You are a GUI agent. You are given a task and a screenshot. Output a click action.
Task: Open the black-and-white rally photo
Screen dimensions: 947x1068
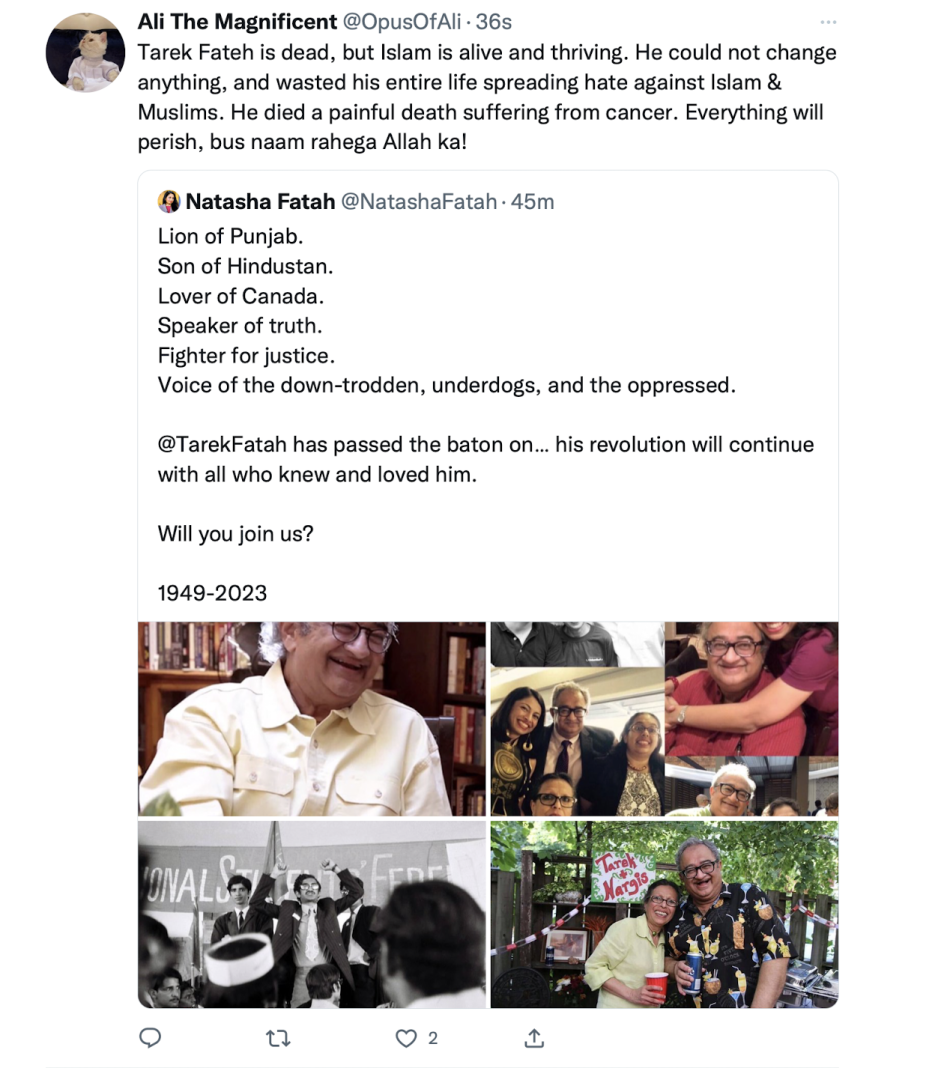311,914
